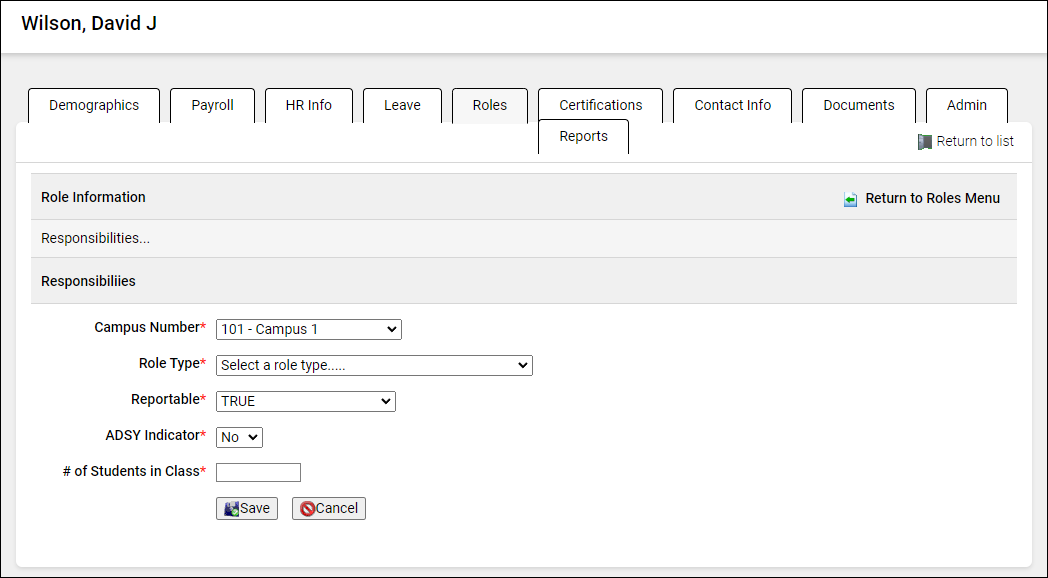The width and height of the screenshot is (1048, 578).
Task: Click the Save button disk icon
Action: [x=231, y=509]
